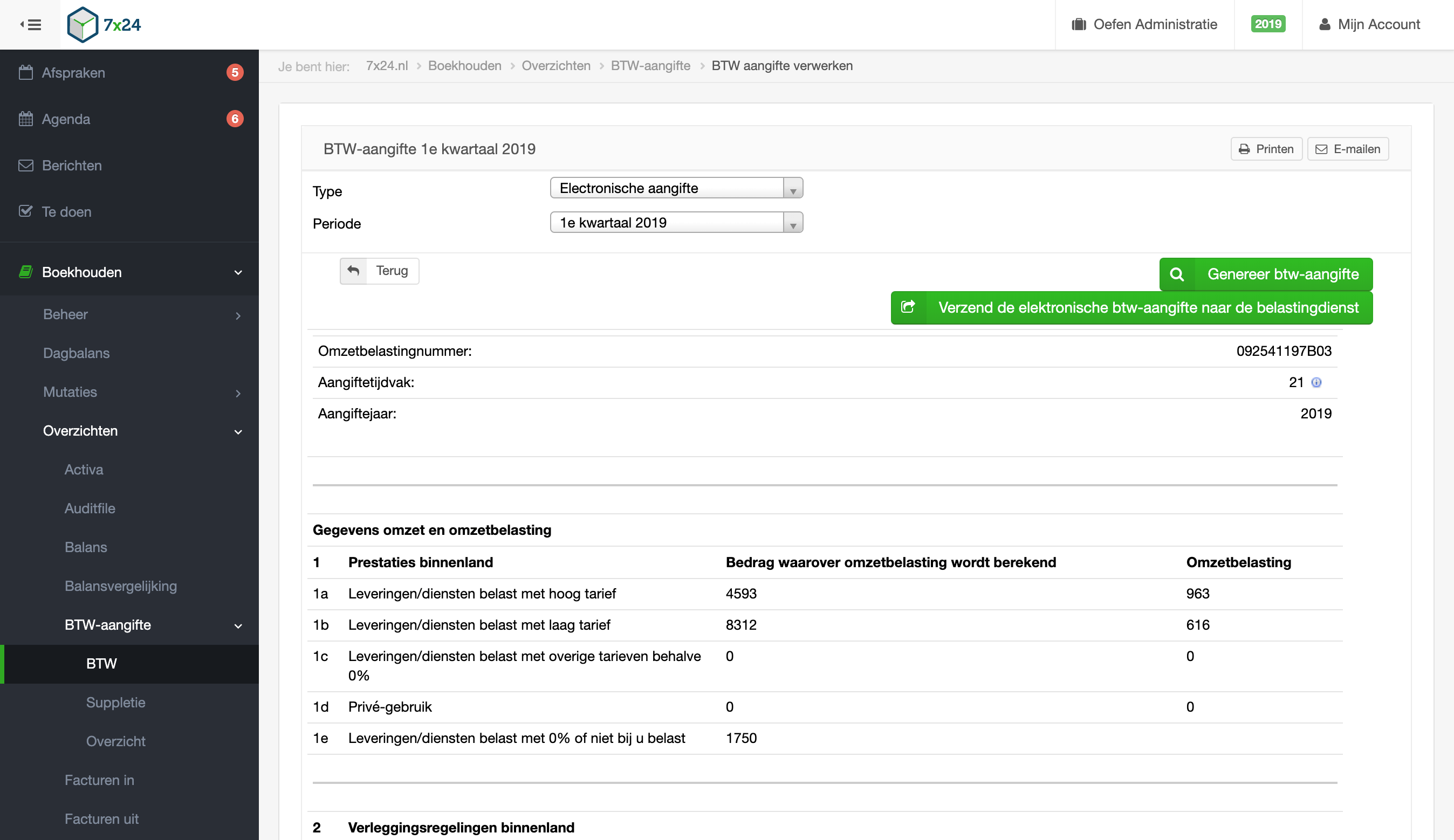Collapse the Boekhouden menu chevron
Image resolution: width=1454 pixels, height=840 pixels.
tap(238, 272)
